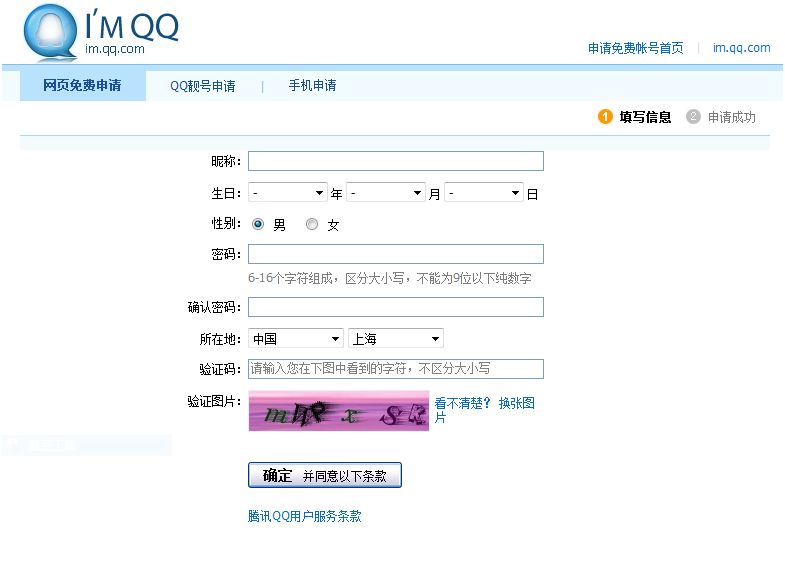Switch to the 手机申请 tab

pos(312,86)
